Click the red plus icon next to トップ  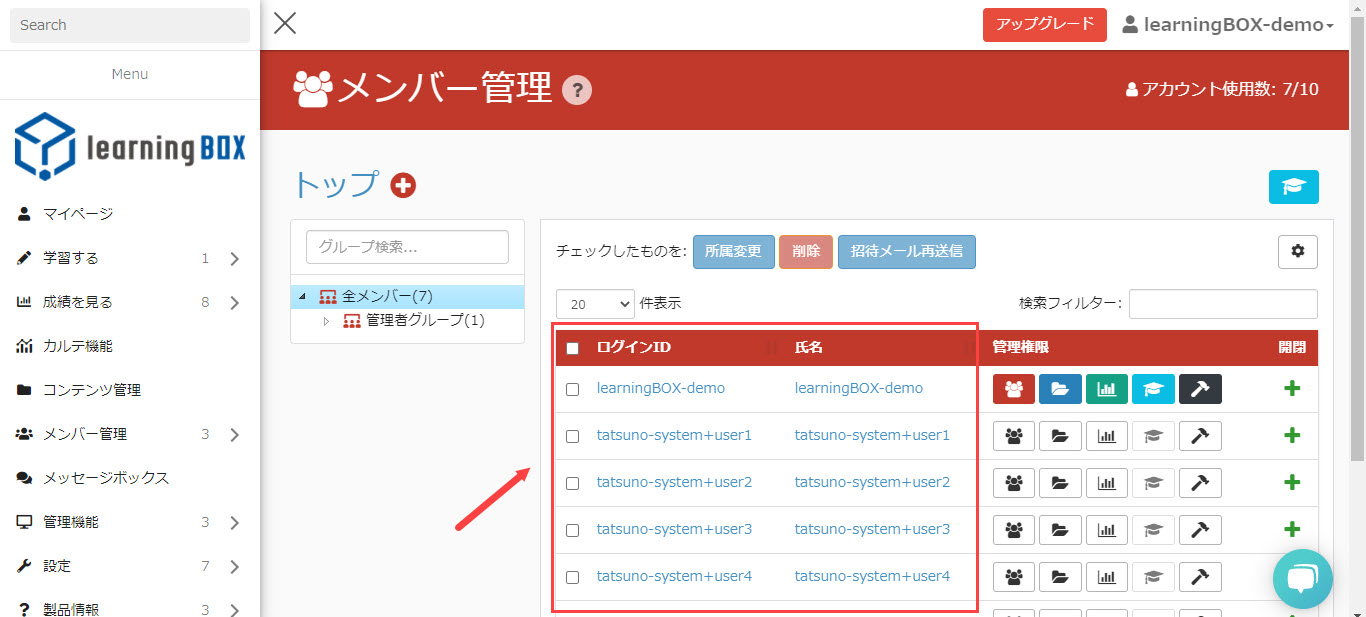403,185
